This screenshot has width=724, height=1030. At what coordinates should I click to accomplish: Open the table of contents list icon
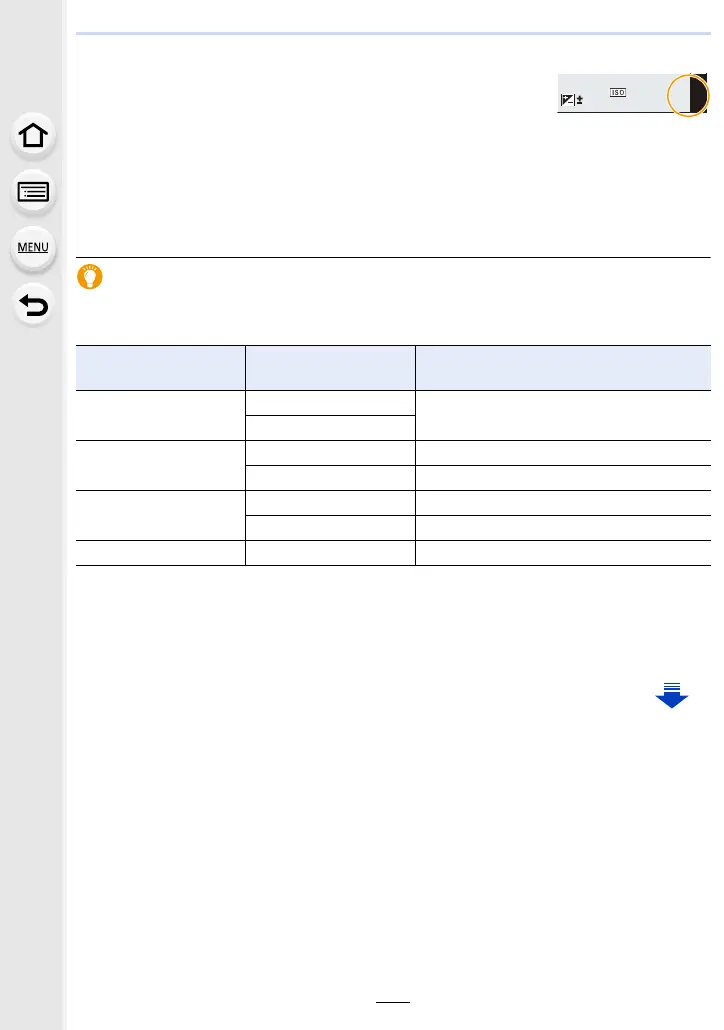34,192
